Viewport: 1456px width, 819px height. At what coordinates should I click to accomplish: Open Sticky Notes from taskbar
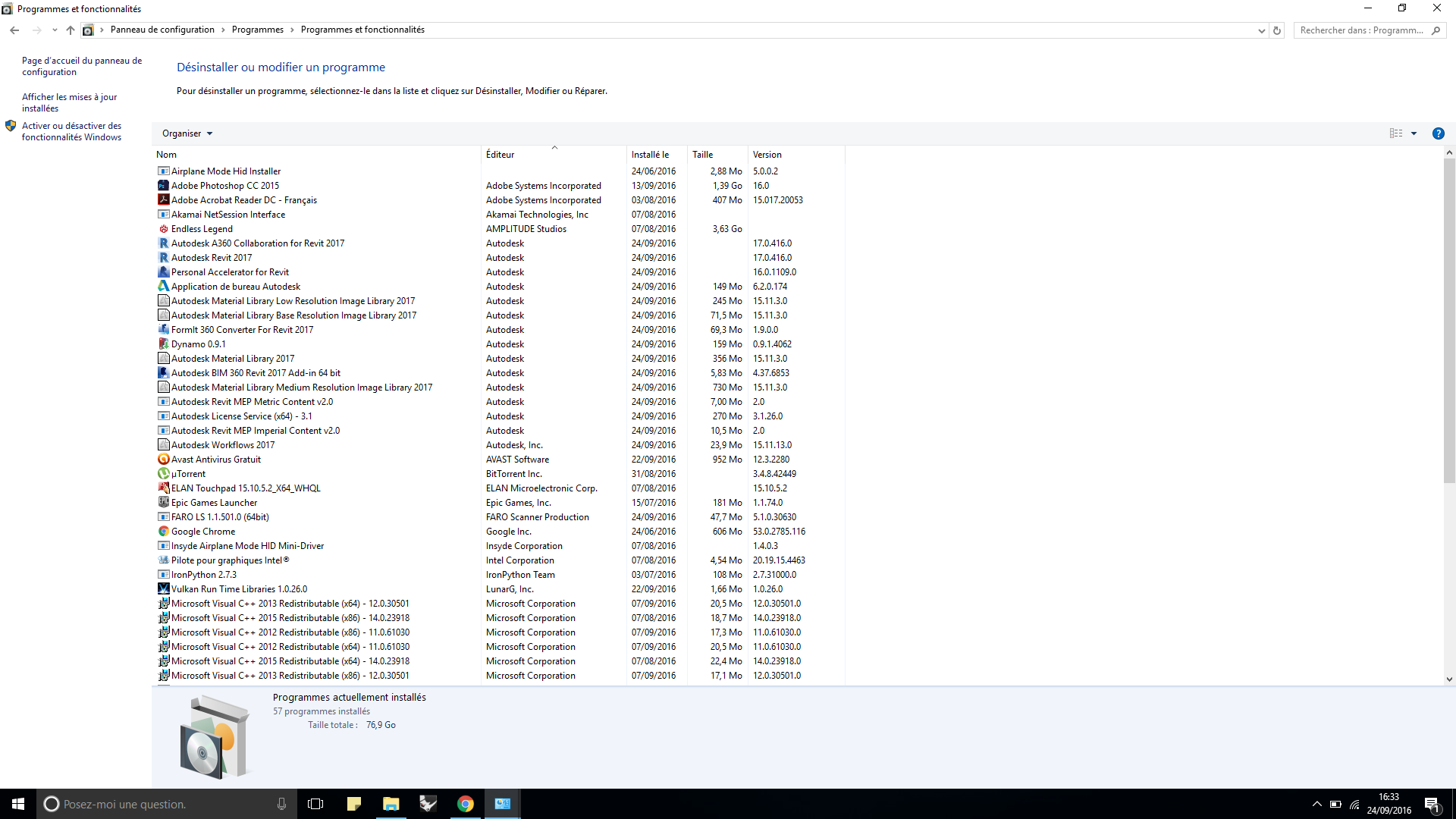point(353,804)
